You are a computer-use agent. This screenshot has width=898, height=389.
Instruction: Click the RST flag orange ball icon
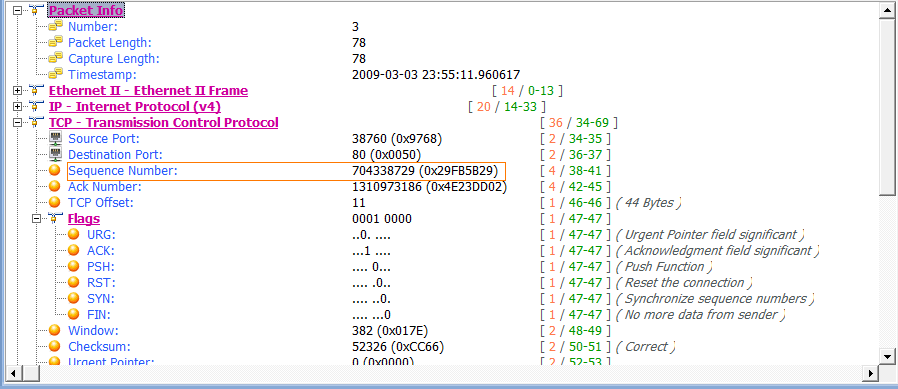point(74,282)
